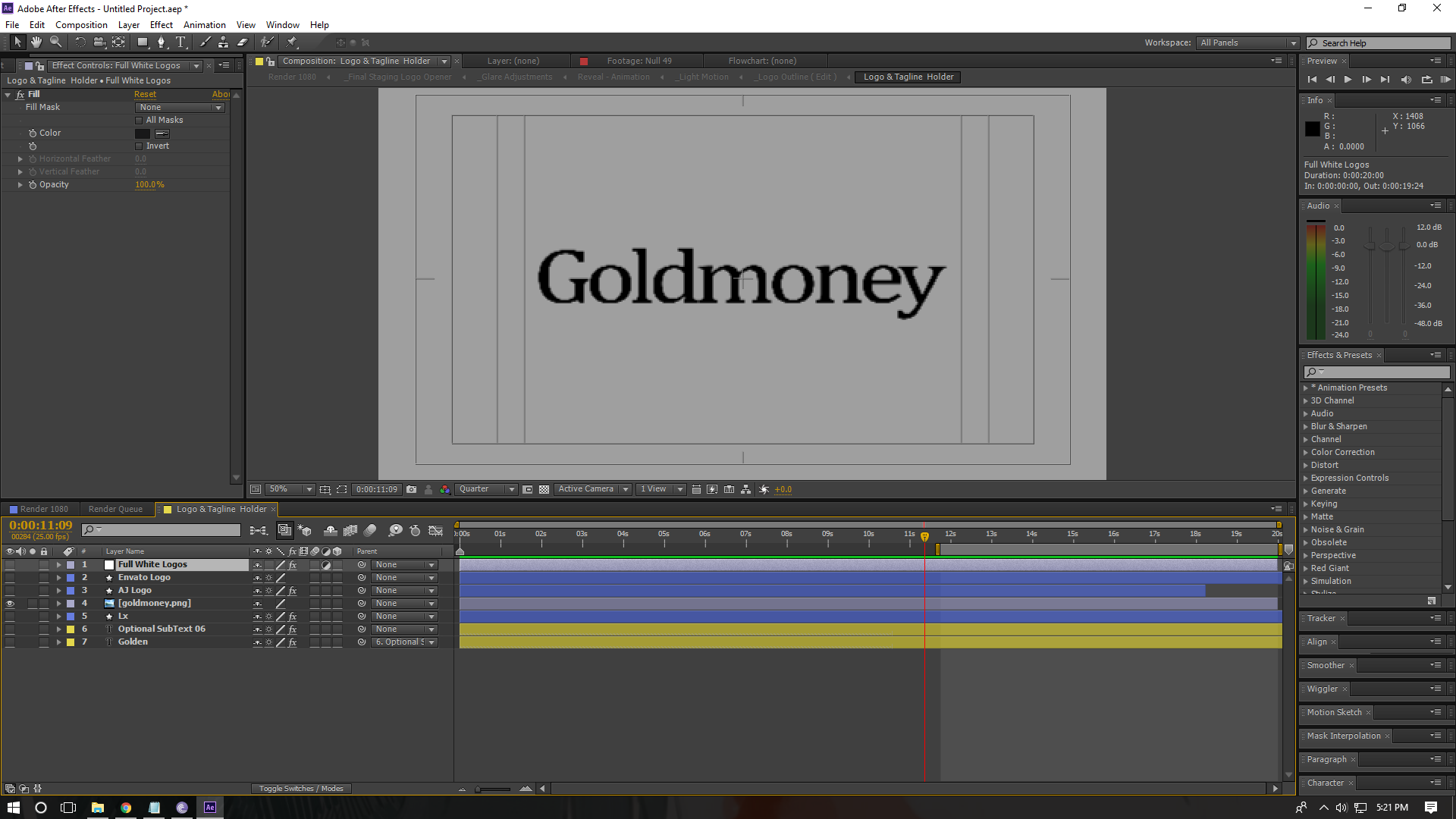Open the Window menu

(282, 25)
